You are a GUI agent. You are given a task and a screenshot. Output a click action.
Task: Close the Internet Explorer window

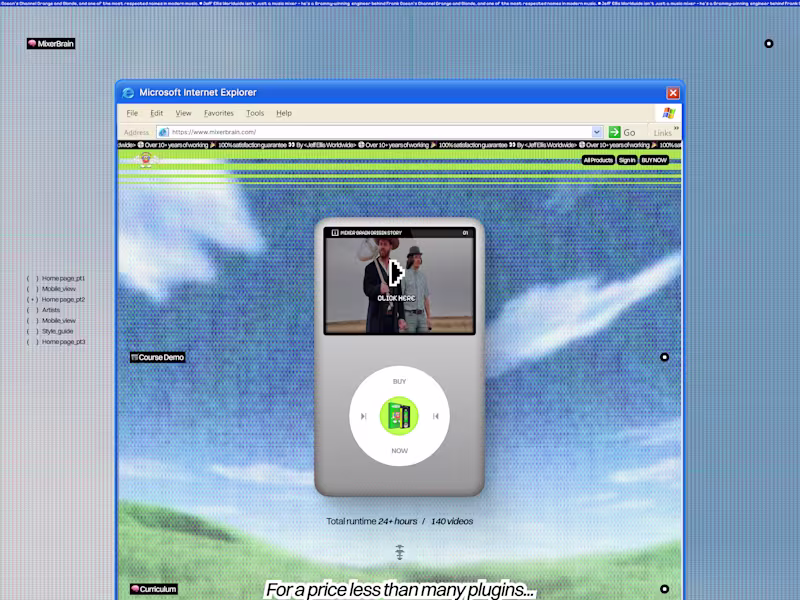pos(673,93)
